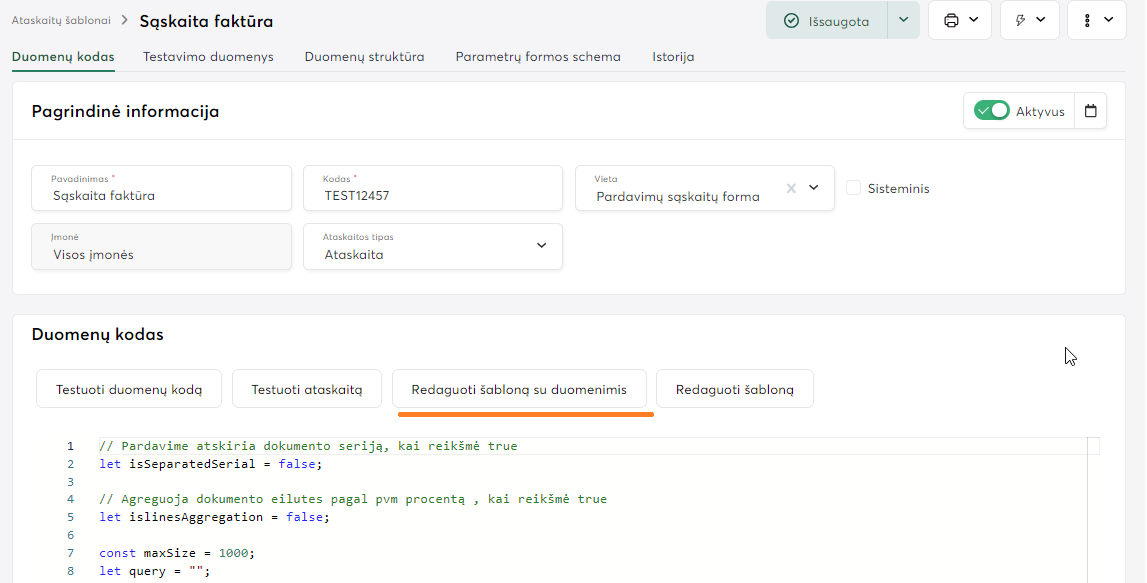Go to Parametrų formos schema tab
The image size is (1147, 583).
tap(538, 57)
